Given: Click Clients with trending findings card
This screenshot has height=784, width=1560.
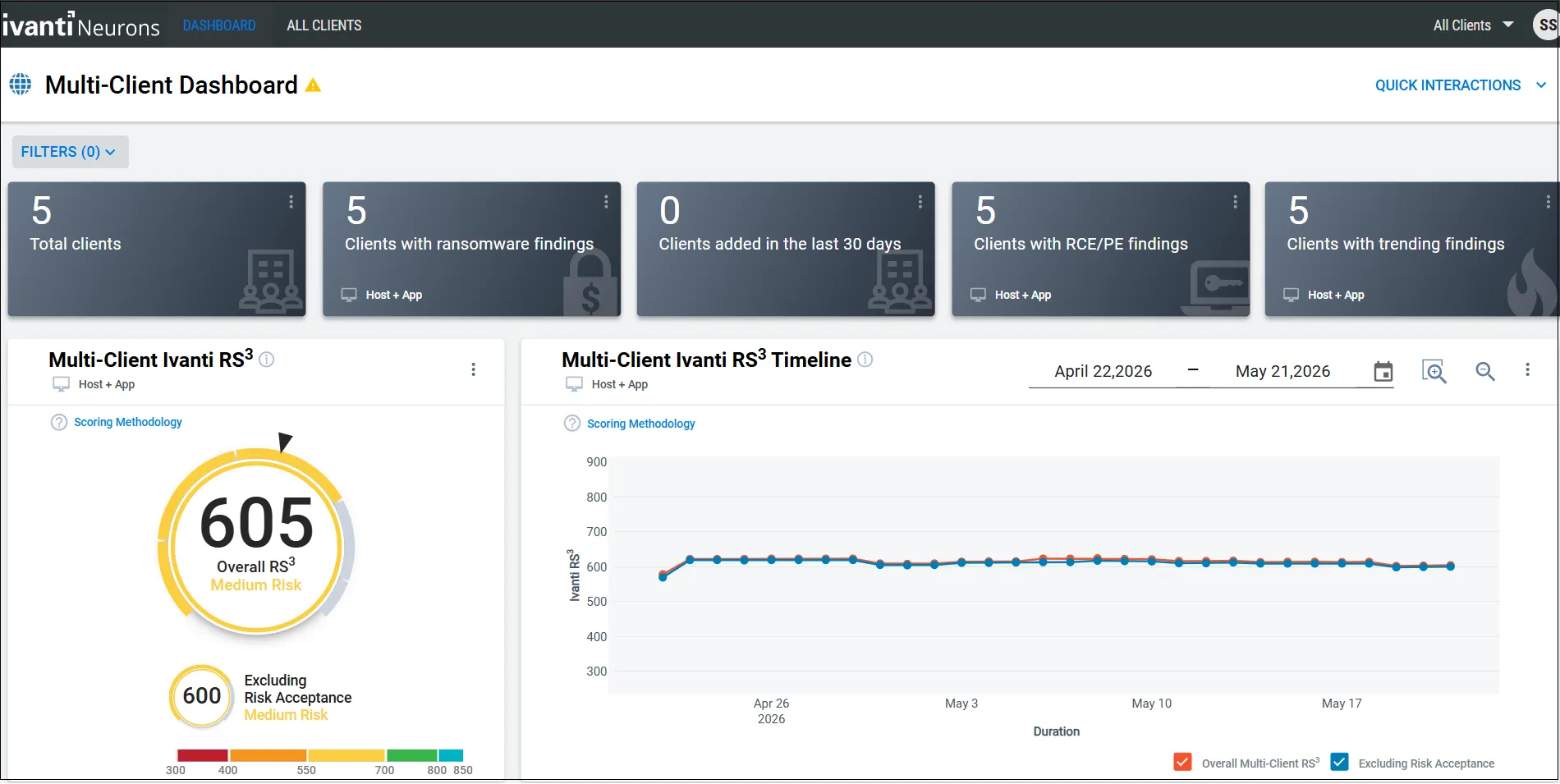Looking at the screenshot, I should coord(1411,249).
